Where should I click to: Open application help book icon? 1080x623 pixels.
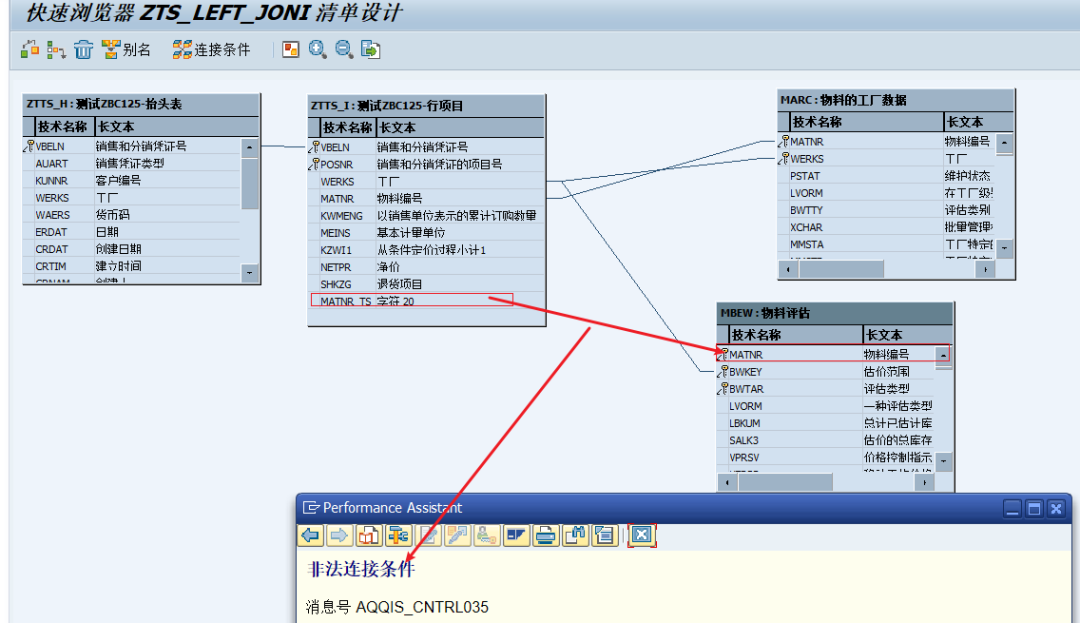point(368,535)
